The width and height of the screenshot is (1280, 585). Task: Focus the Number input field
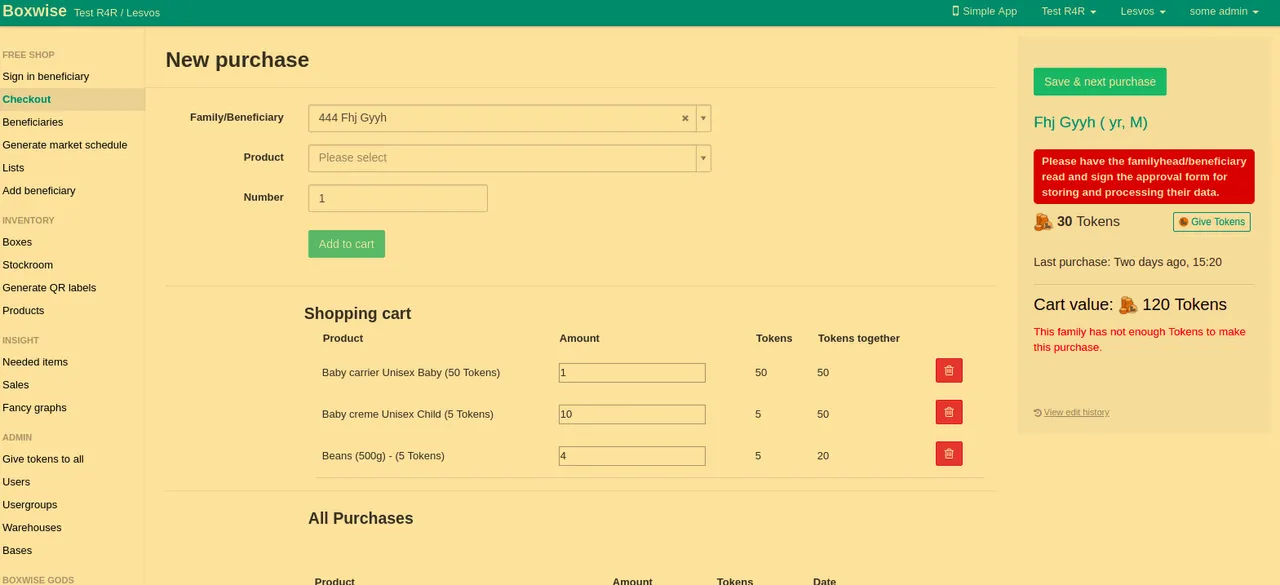tap(398, 198)
